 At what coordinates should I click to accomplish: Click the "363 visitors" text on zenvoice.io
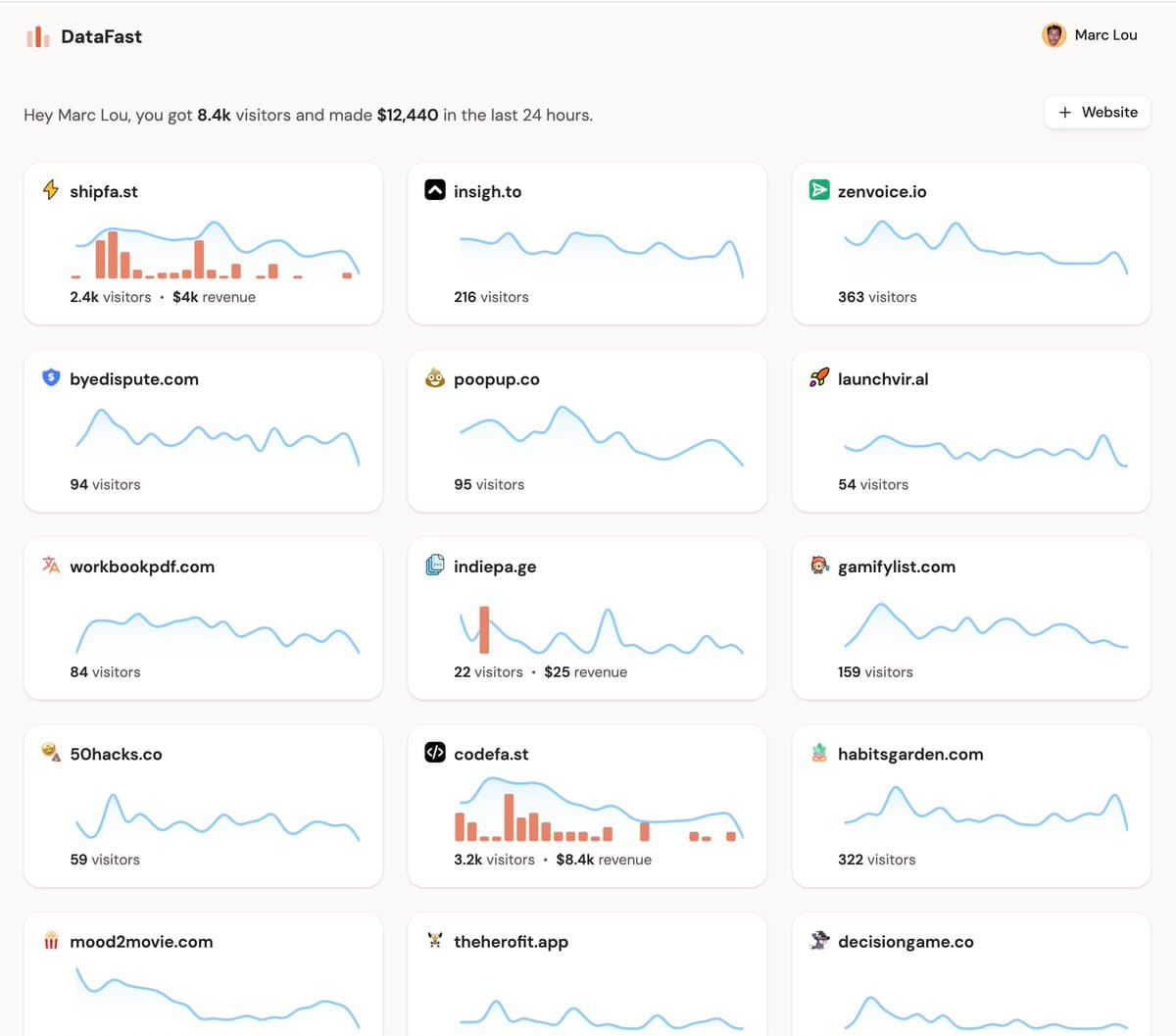[877, 297]
